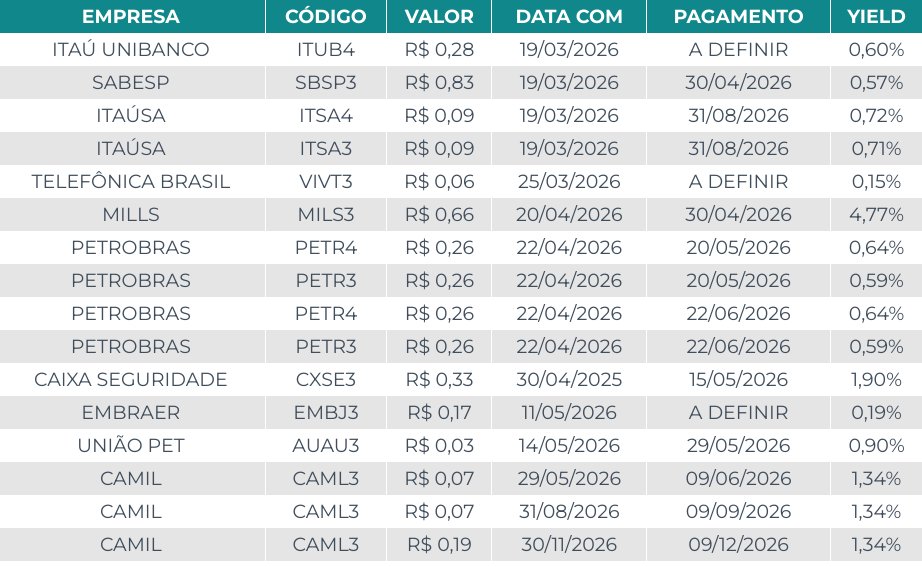This screenshot has width=922, height=567.
Task: Click the ITUB4 ticker code
Action: click(x=325, y=50)
